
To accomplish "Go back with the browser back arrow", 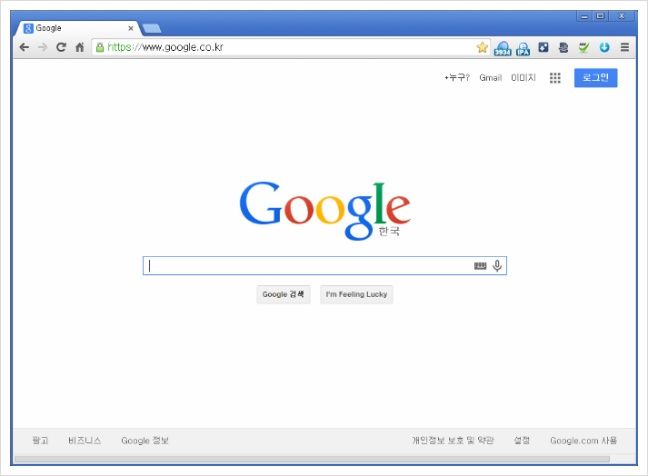I will click(x=24, y=47).
